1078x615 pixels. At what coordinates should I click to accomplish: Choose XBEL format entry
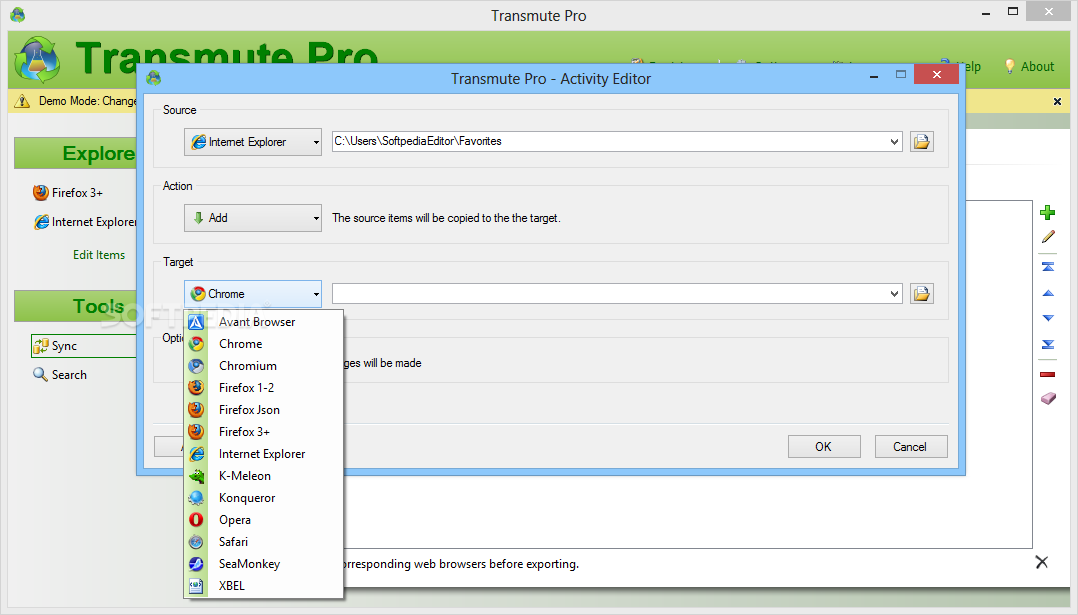(x=263, y=585)
